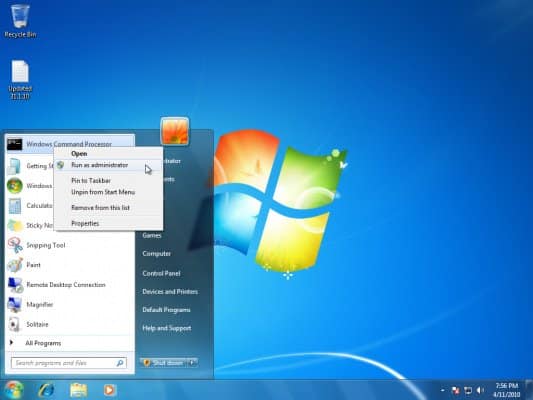The image size is (533, 400).
Task: Click the Shut down button
Action: (x=164, y=363)
